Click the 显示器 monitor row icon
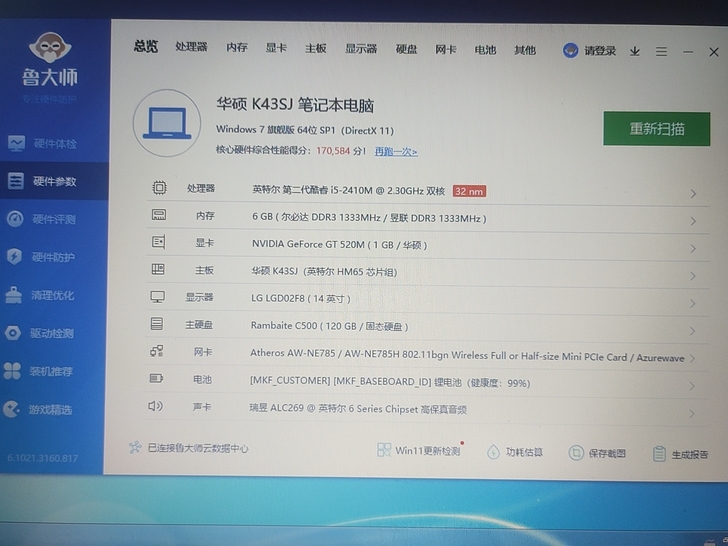The height and width of the screenshot is (546, 728). [157, 297]
